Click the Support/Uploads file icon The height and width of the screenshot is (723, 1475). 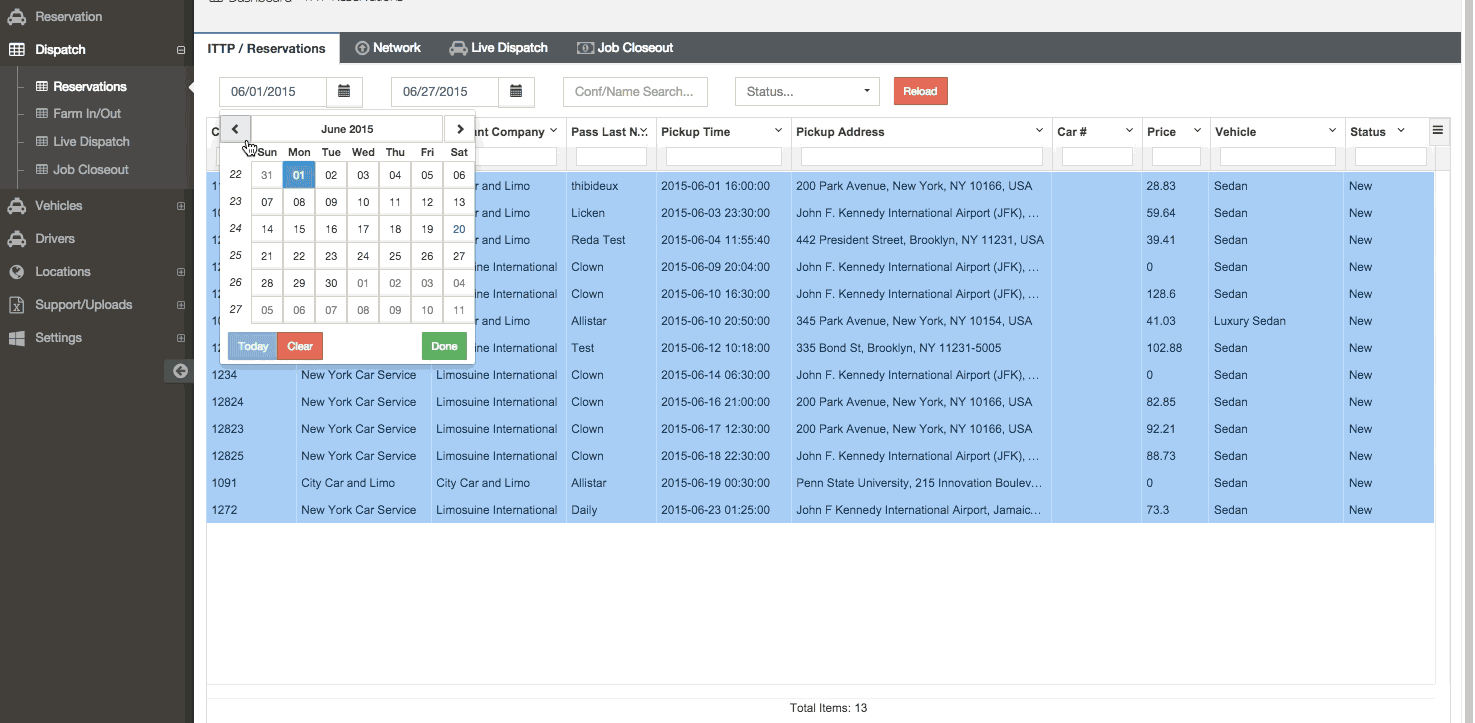tap(17, 305)
